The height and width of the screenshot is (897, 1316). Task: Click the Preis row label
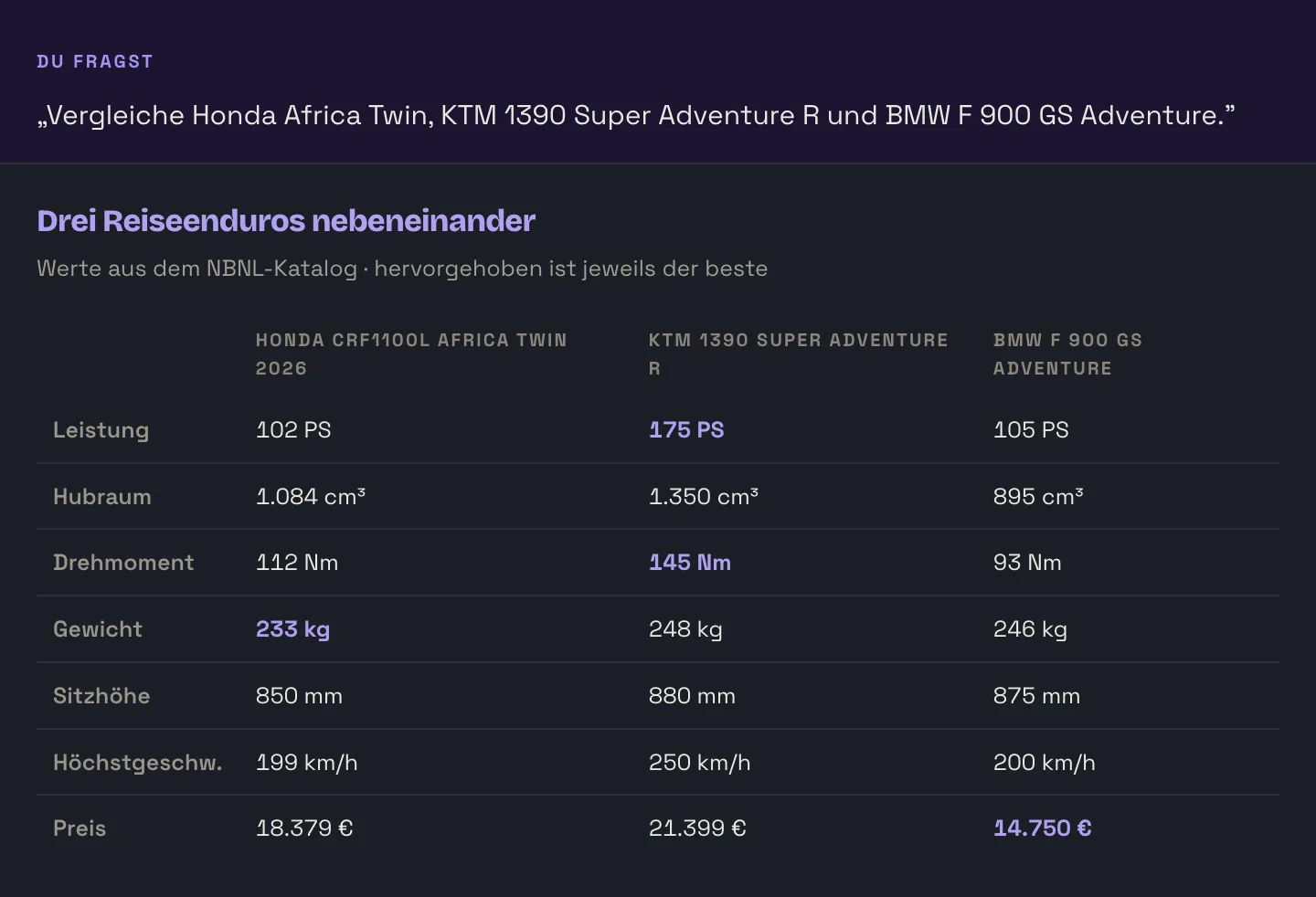point(80,828)
